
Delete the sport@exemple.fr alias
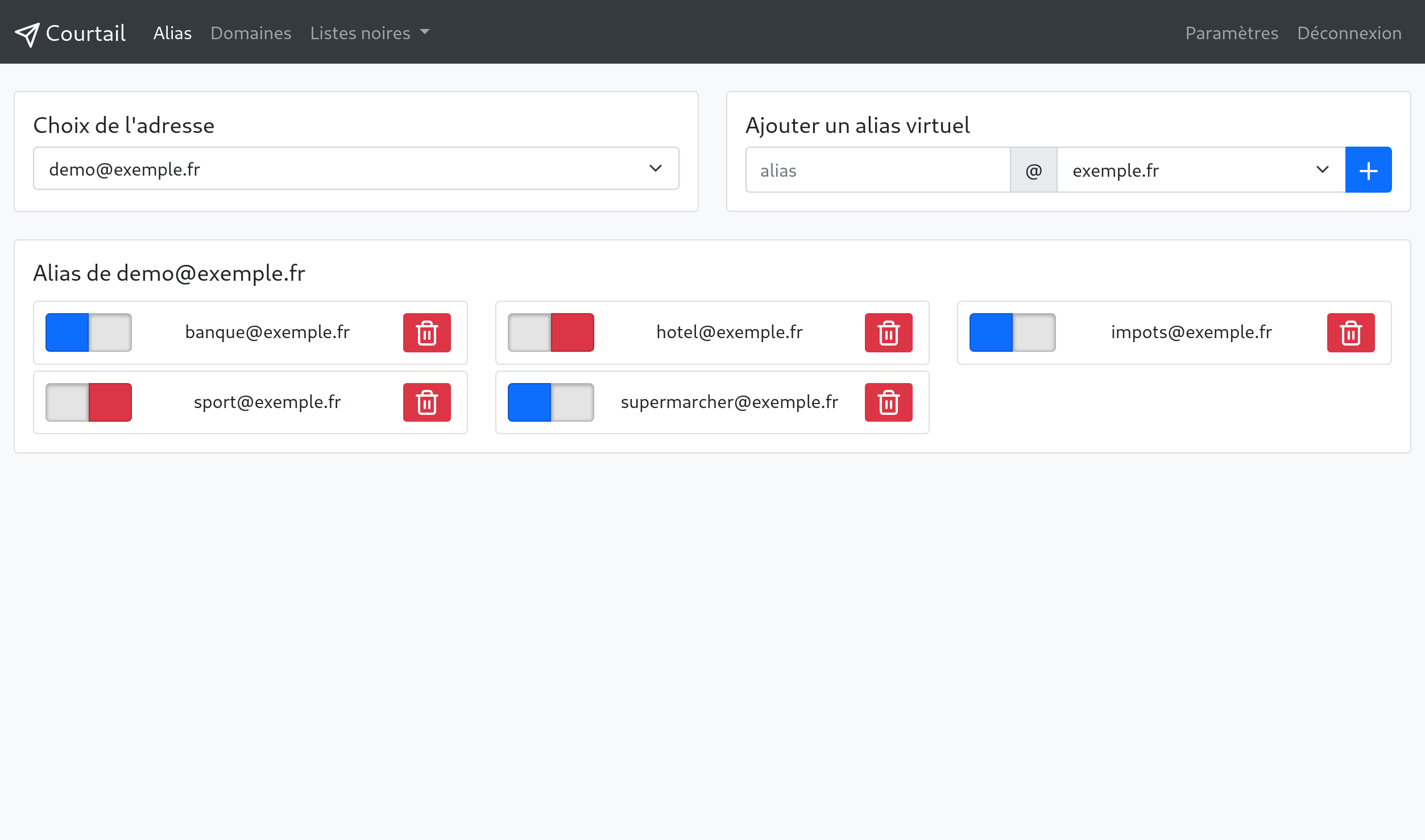(426, 402)
